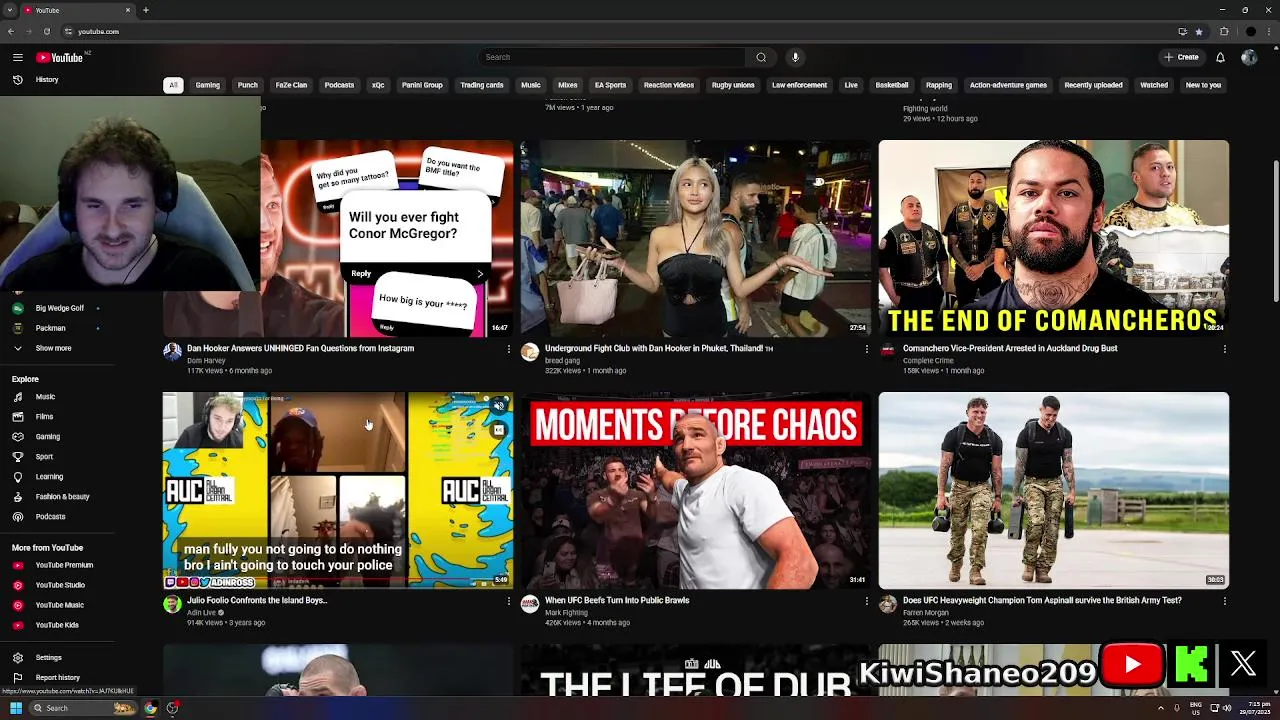Click the YouTube search input field

tap(612, 57)
